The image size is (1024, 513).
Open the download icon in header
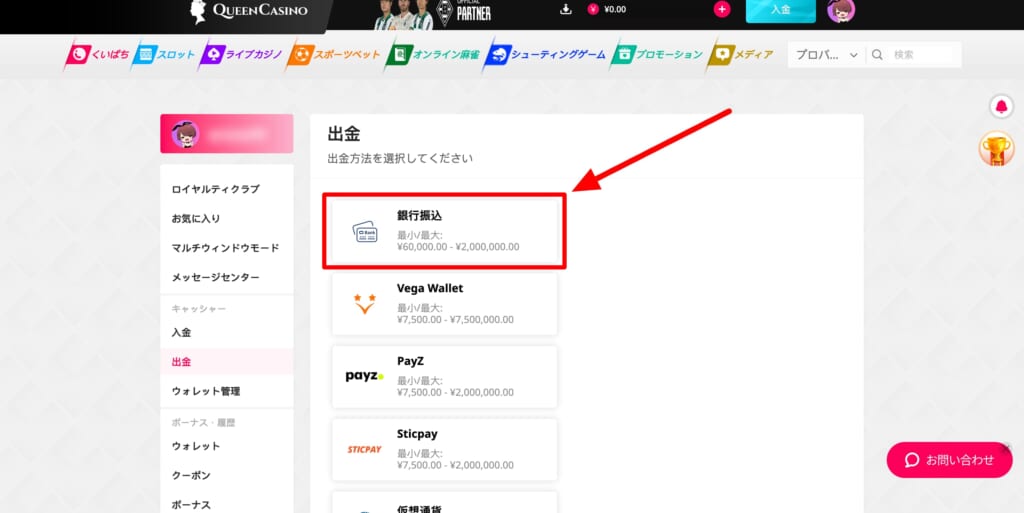(x=566, y=9)
